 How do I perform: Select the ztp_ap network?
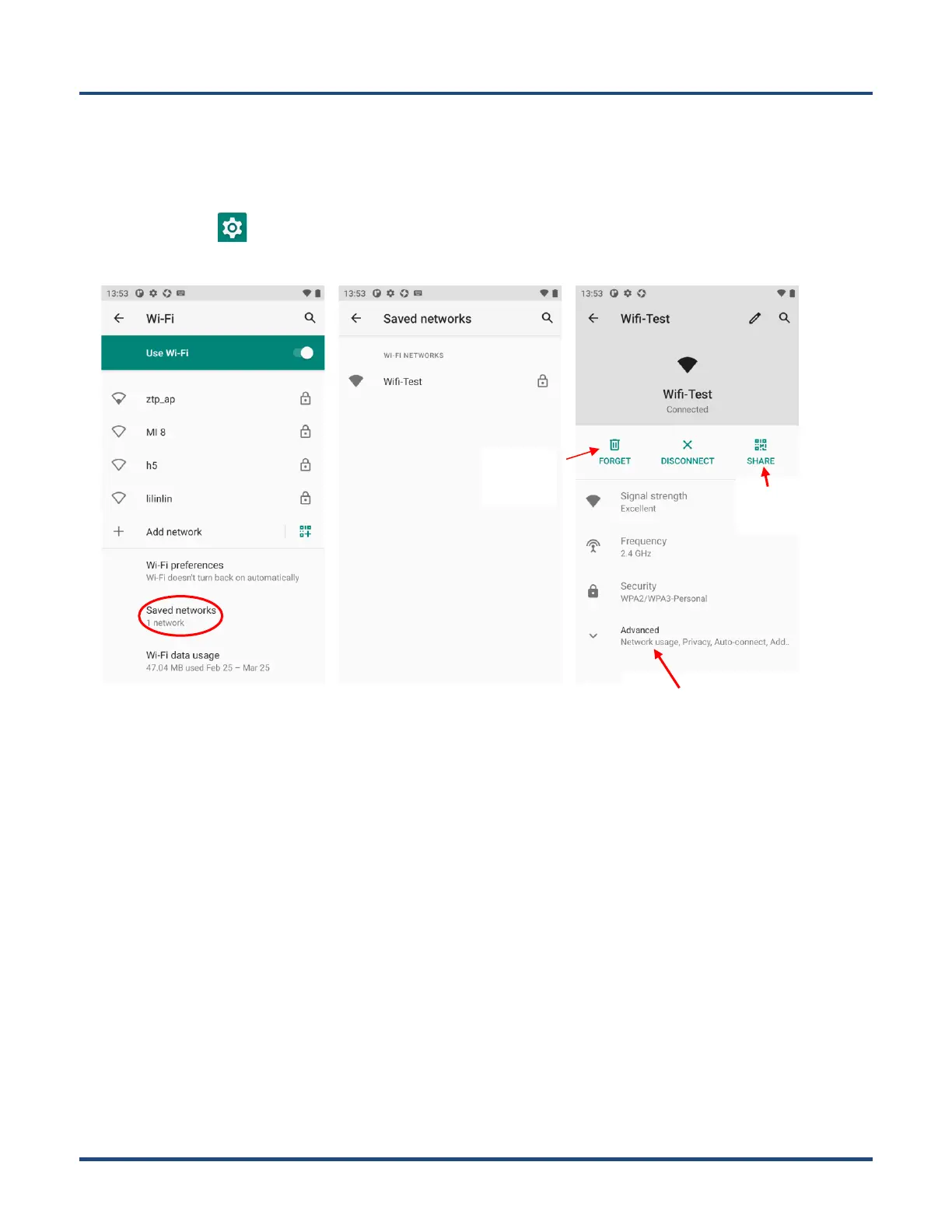pos(212,399)
